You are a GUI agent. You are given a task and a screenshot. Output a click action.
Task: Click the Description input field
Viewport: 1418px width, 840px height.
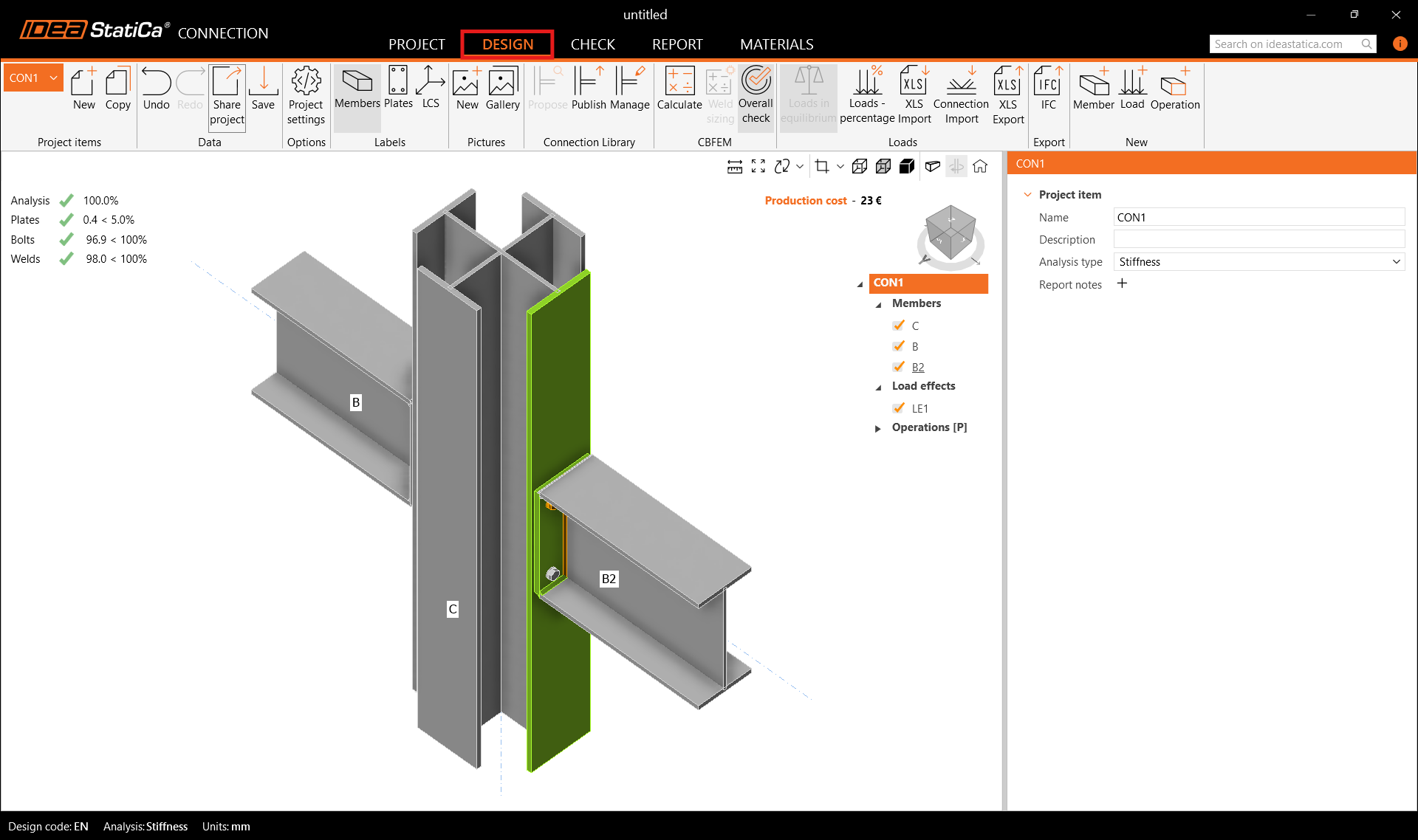pos(1258,239)
